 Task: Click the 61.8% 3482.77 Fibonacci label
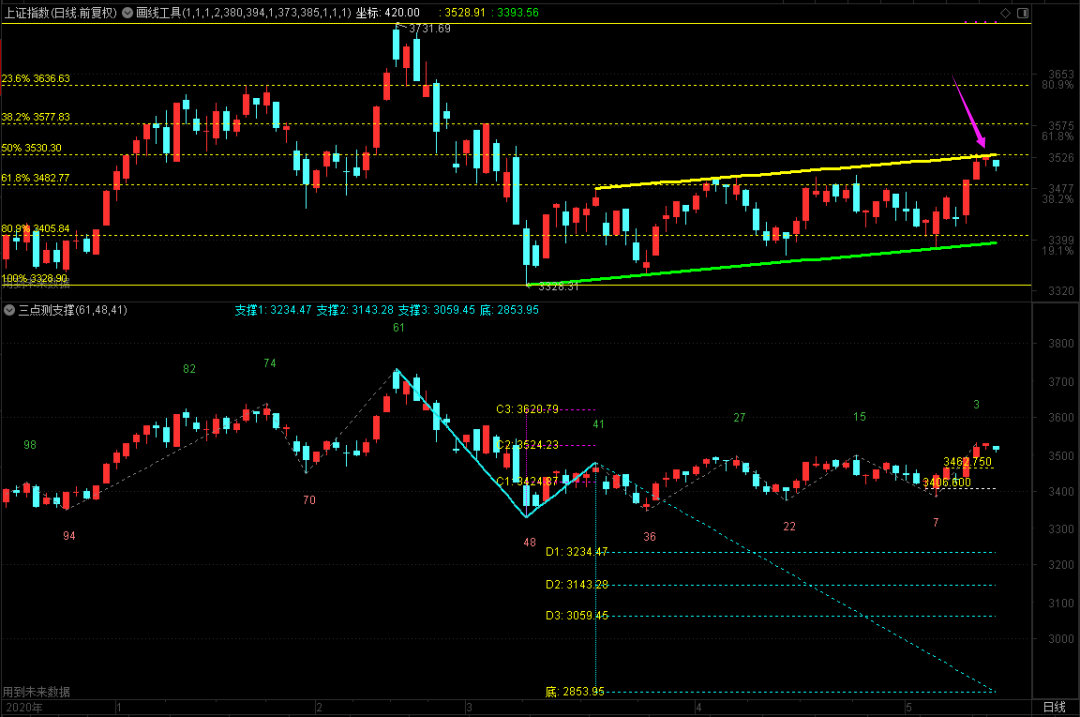36,178
